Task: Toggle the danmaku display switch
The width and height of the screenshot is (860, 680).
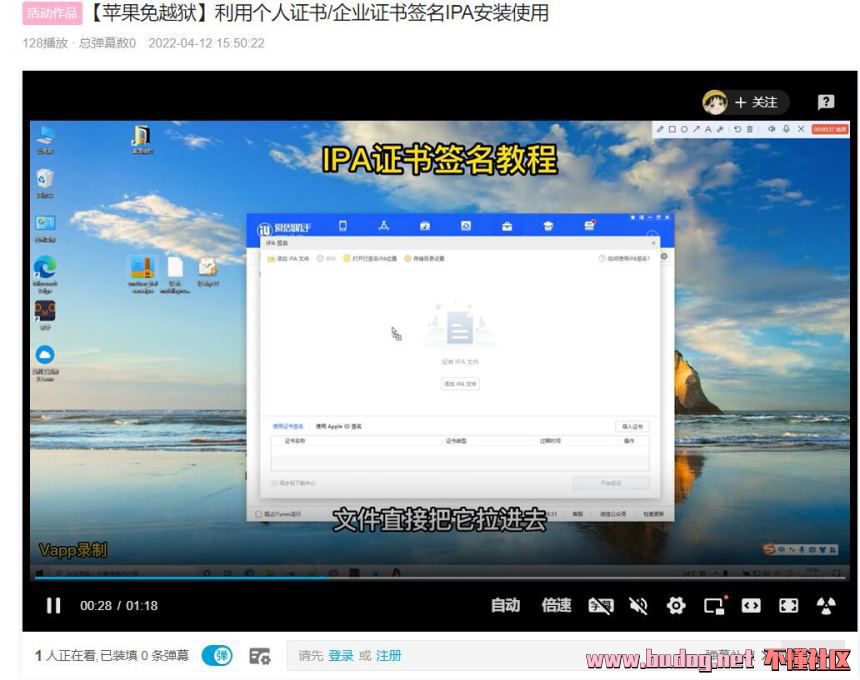Action: pos(217,656)
